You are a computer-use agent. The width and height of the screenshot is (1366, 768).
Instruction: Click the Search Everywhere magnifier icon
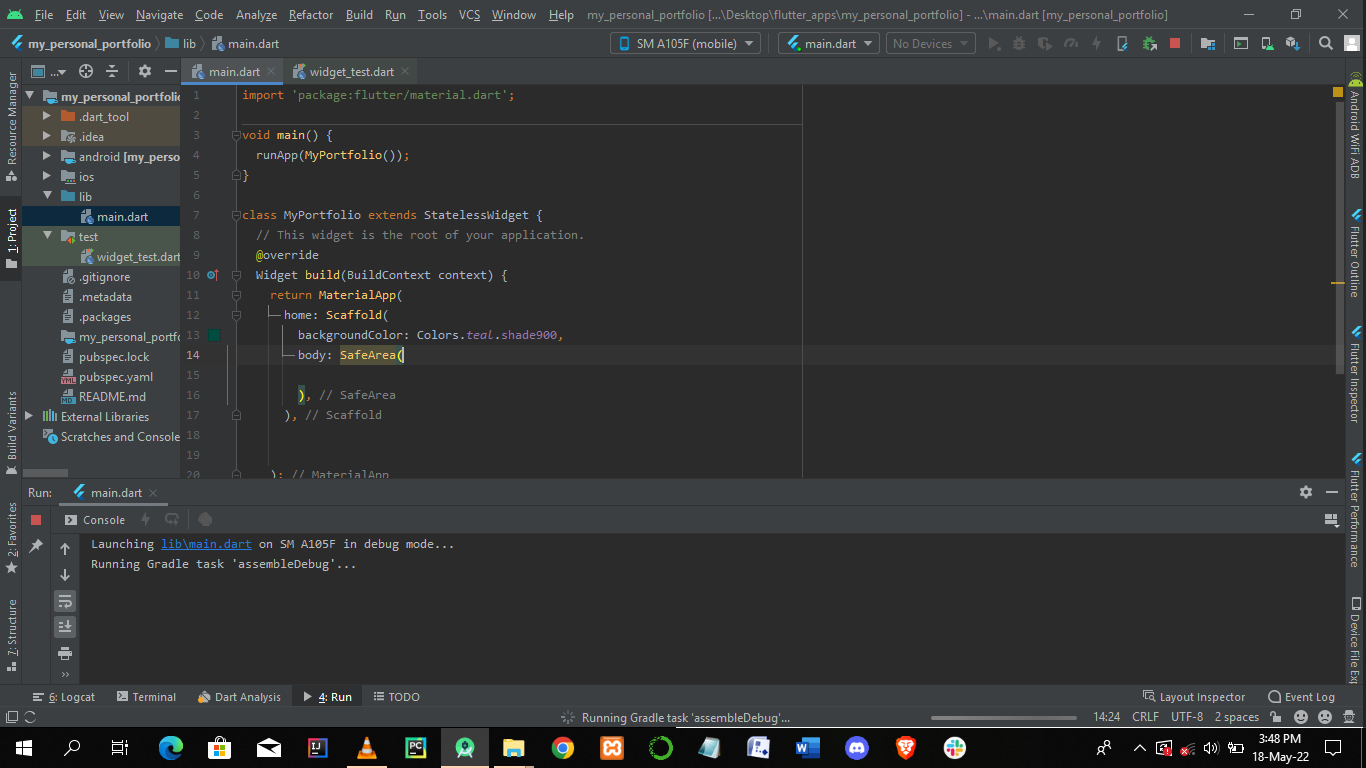click(x=1326, y=44)
